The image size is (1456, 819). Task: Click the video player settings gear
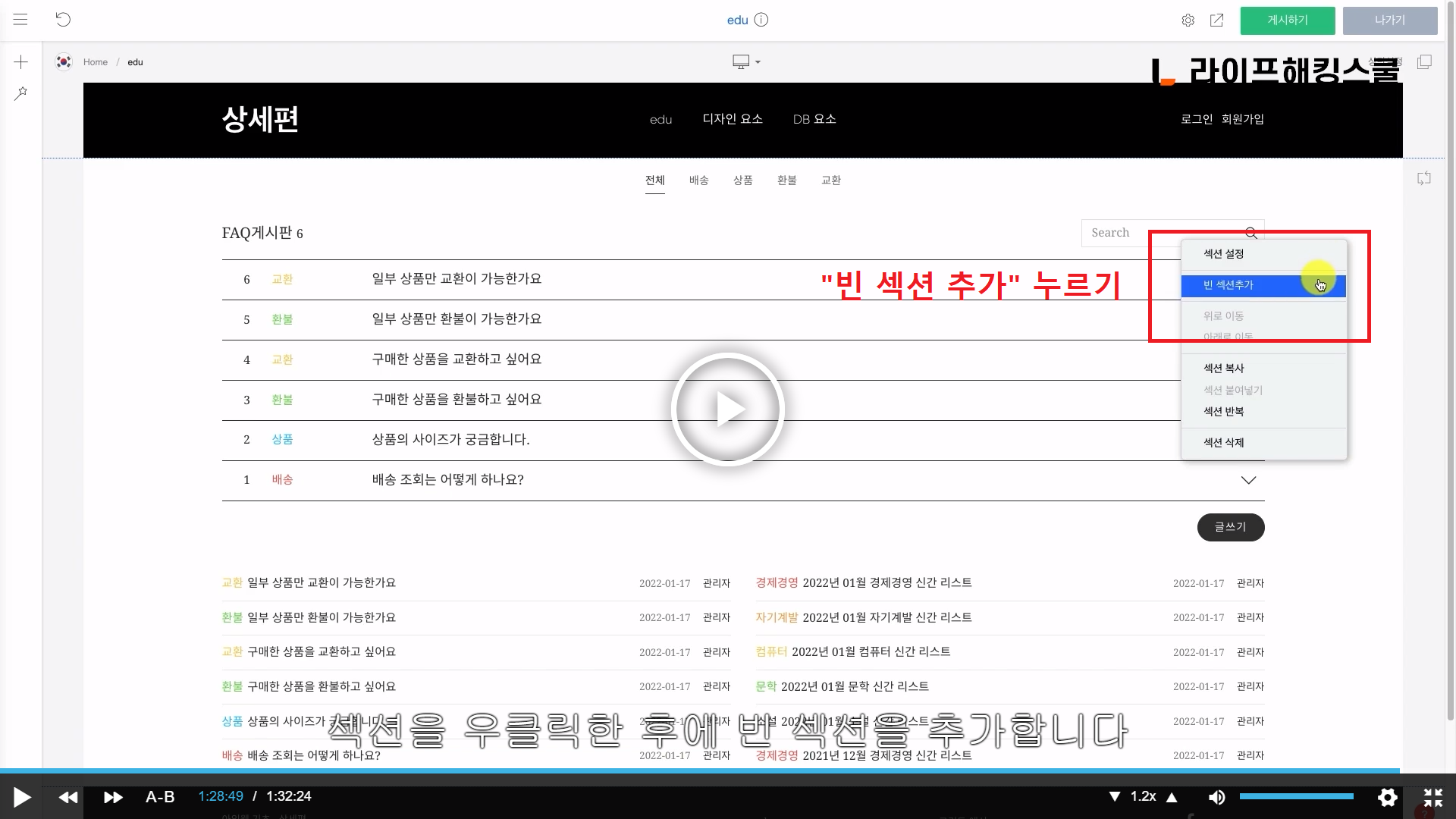[x=1388, y=797]
